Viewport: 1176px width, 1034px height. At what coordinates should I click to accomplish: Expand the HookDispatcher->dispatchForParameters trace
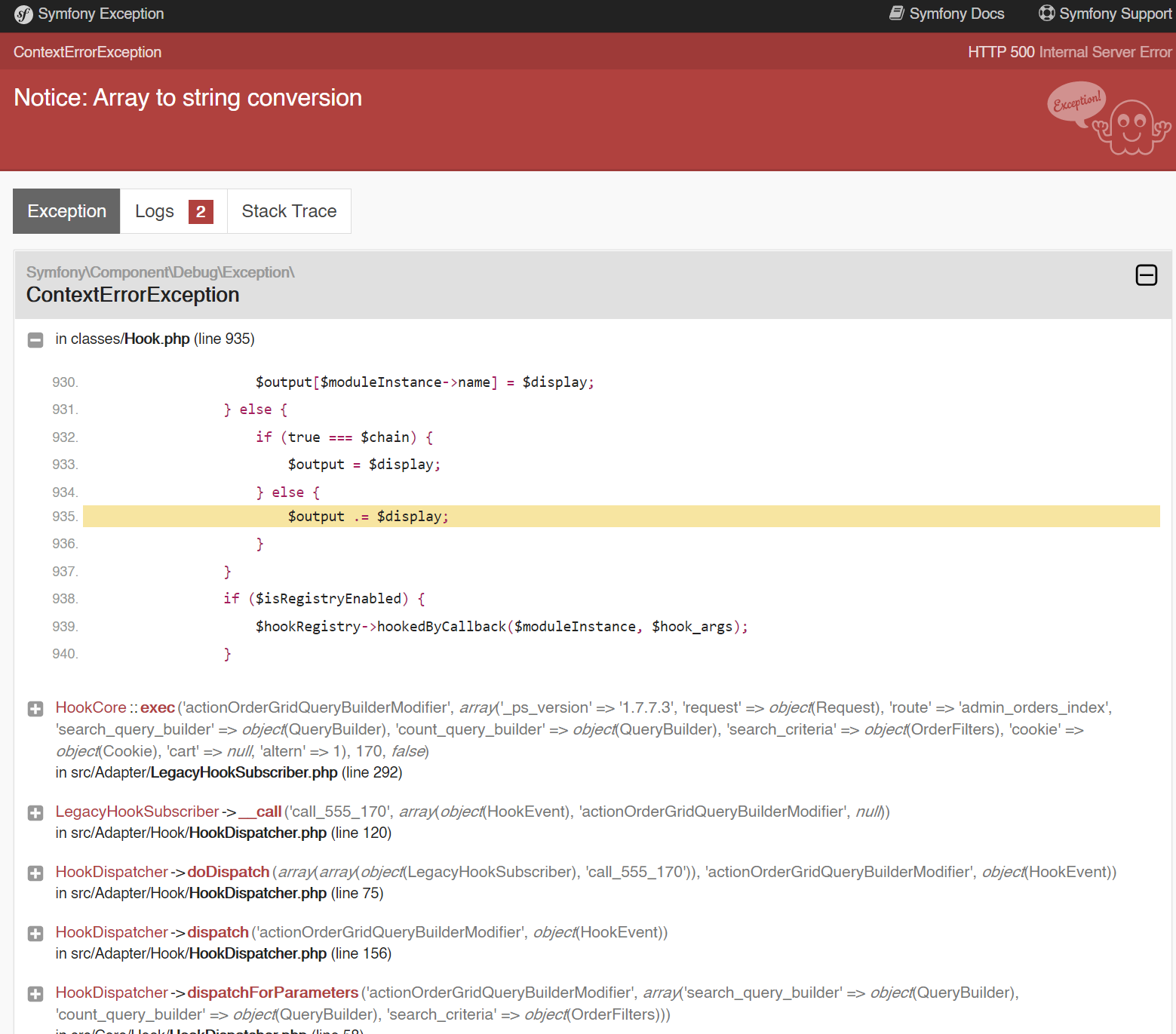[x=35, y=994]
